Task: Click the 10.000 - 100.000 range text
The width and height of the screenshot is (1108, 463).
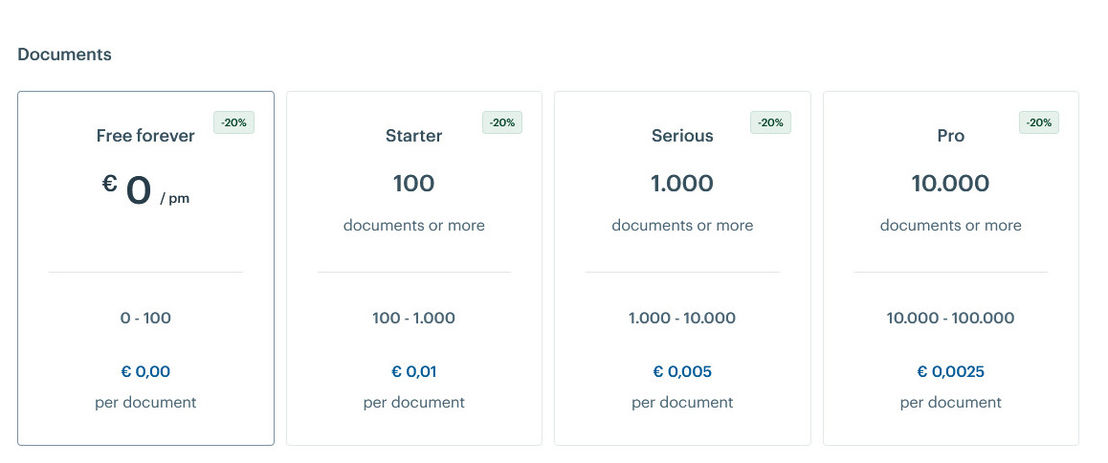Action: pyautogui.click(x=951, y=318)
